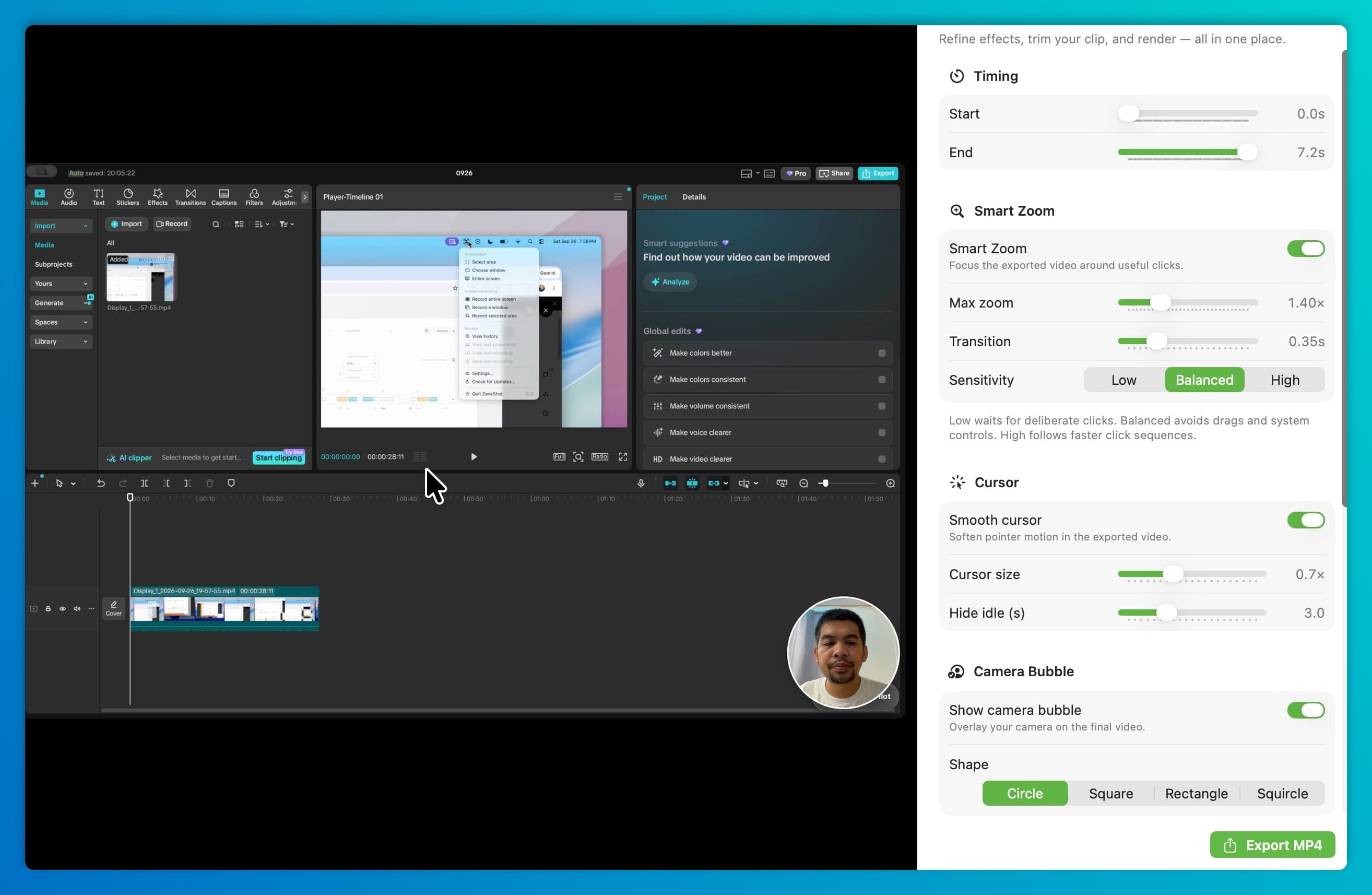Open the Captions panel
The height and width of the screenshot is (895, 1372).
click(x=223, y=197)
